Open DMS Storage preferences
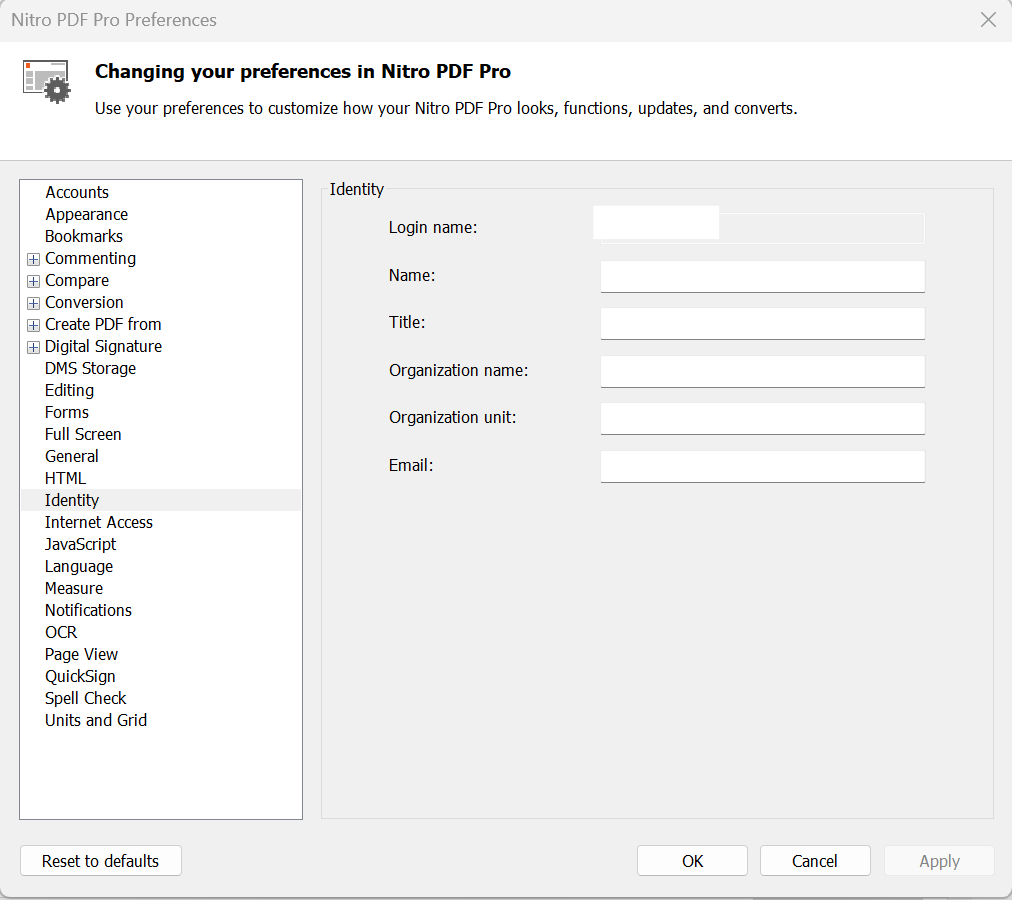1012x900 pixels. [x=90, y=368]
